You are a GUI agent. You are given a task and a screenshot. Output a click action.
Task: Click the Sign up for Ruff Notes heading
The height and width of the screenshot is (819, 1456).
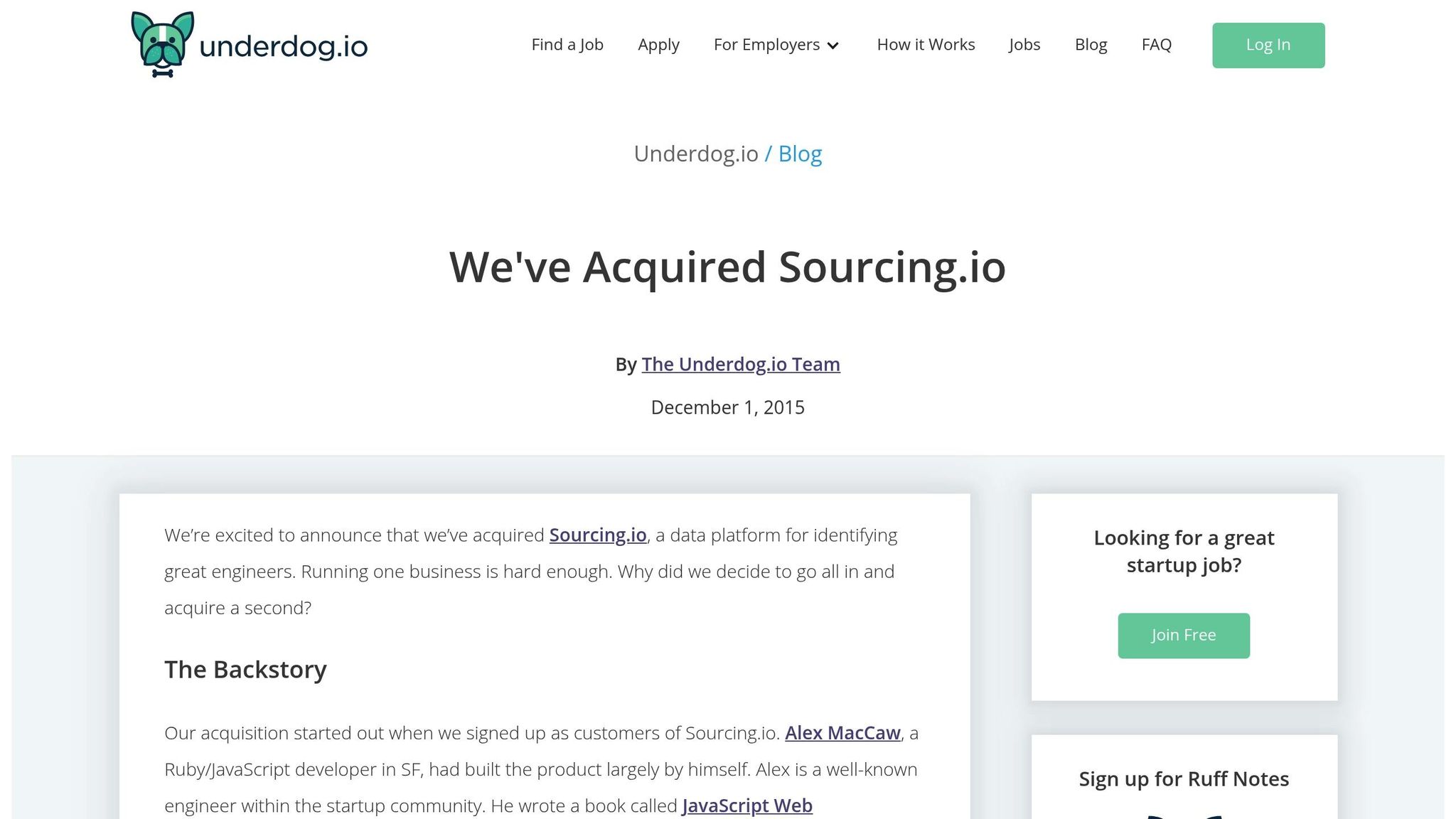click(1183, 778)
